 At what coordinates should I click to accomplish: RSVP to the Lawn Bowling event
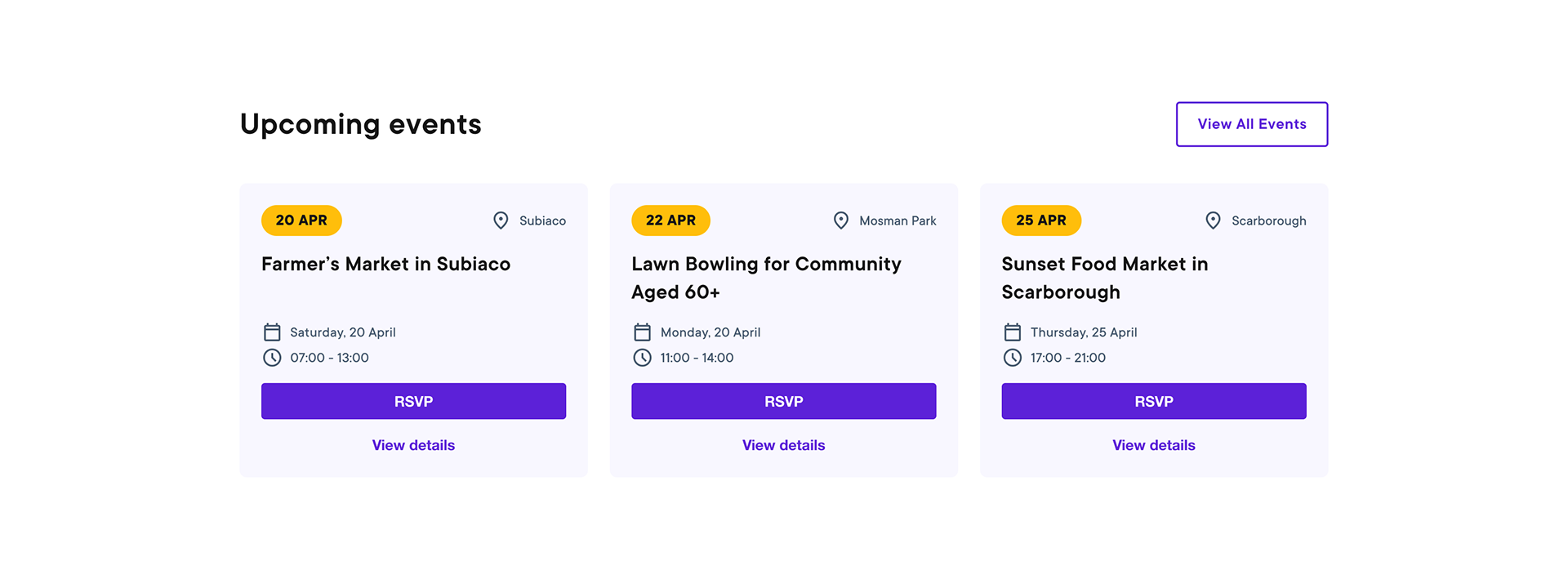[x=783, y=401]
